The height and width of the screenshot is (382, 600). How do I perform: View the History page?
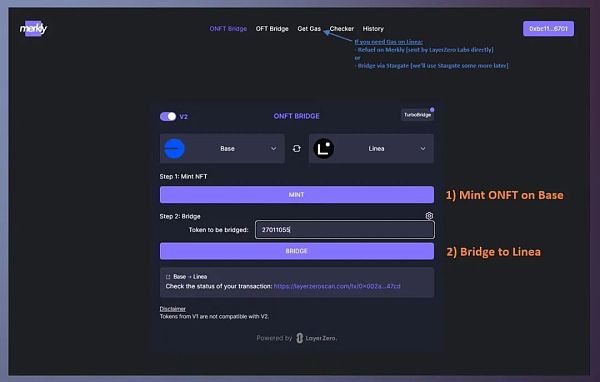[373, 29]
